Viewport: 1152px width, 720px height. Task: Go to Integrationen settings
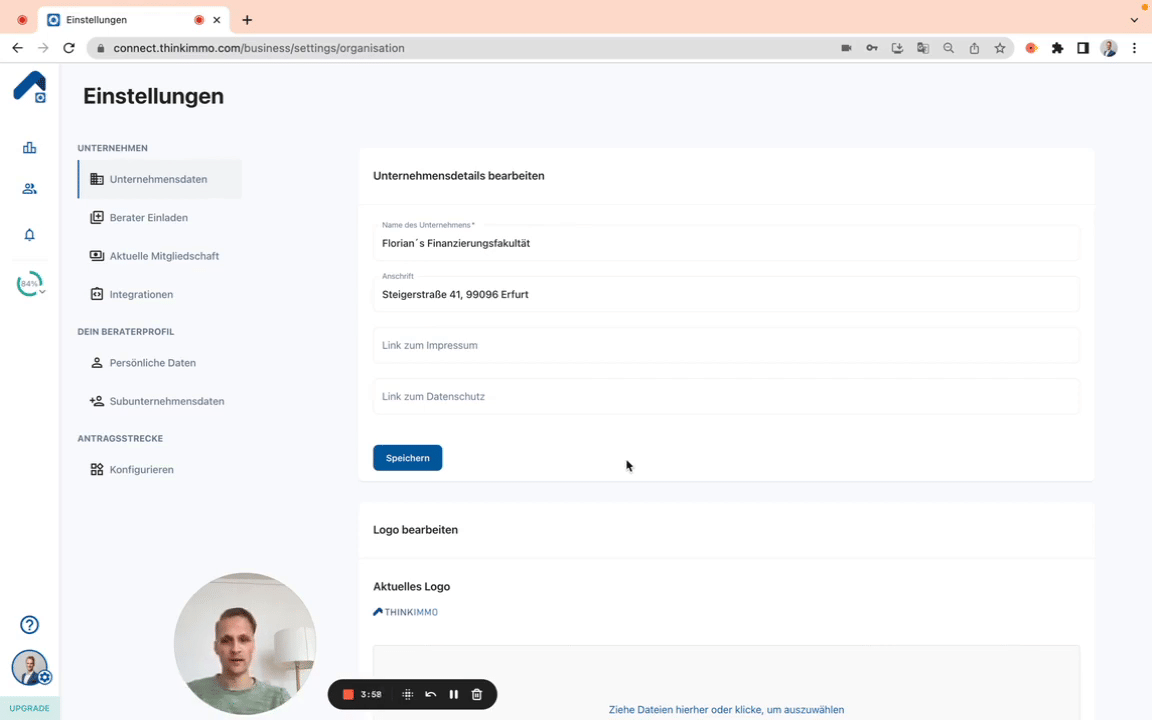pyautogui.click(x=141, y=295)
